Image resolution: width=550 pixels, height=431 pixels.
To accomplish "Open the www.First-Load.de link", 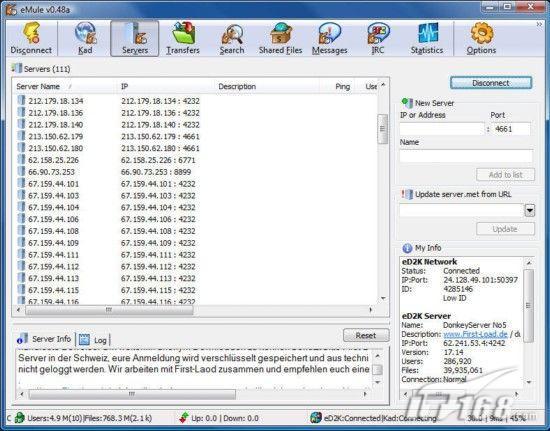I will (x=475, y=334).
